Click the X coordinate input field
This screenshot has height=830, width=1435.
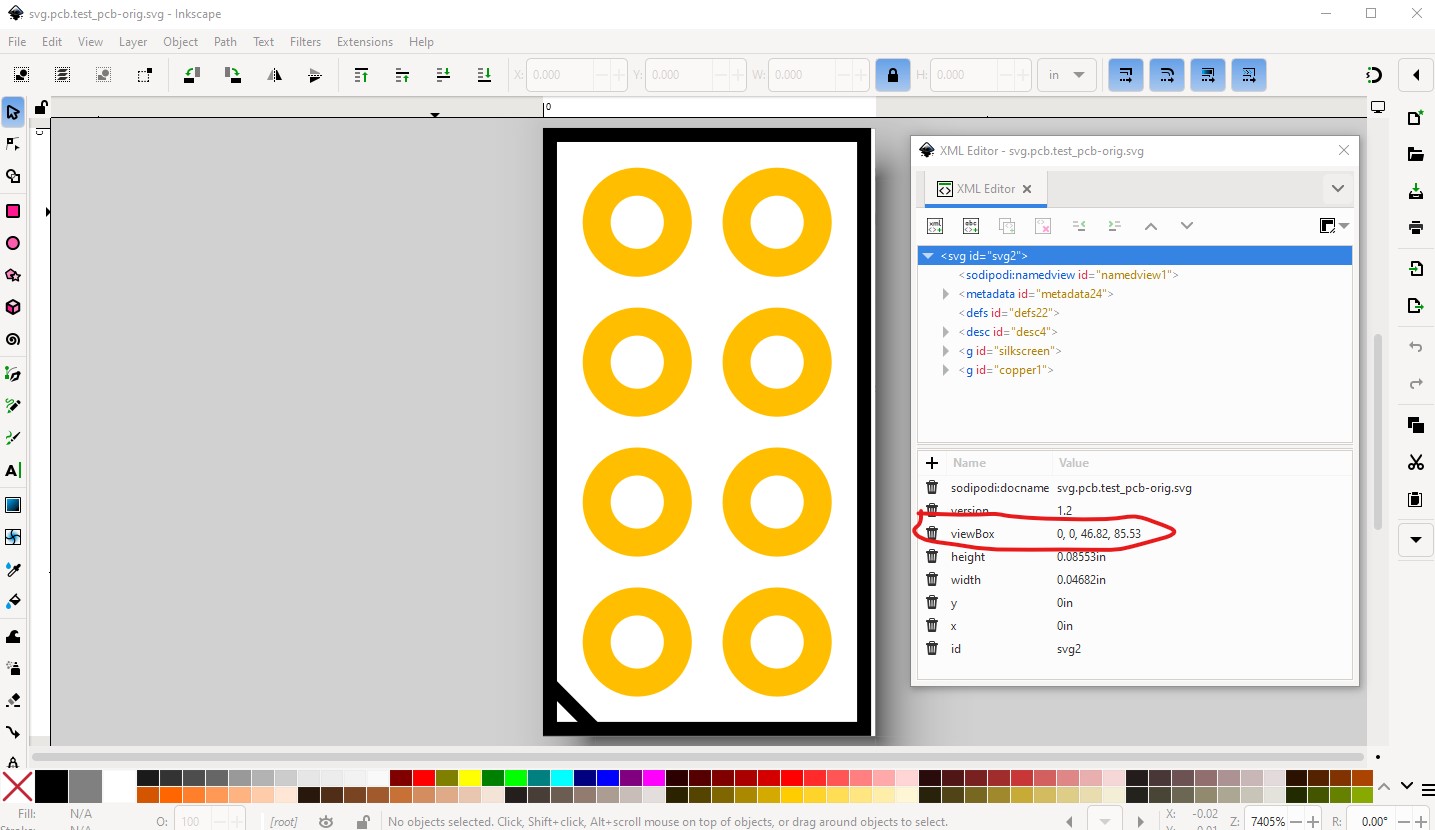(x=560, y=75)
